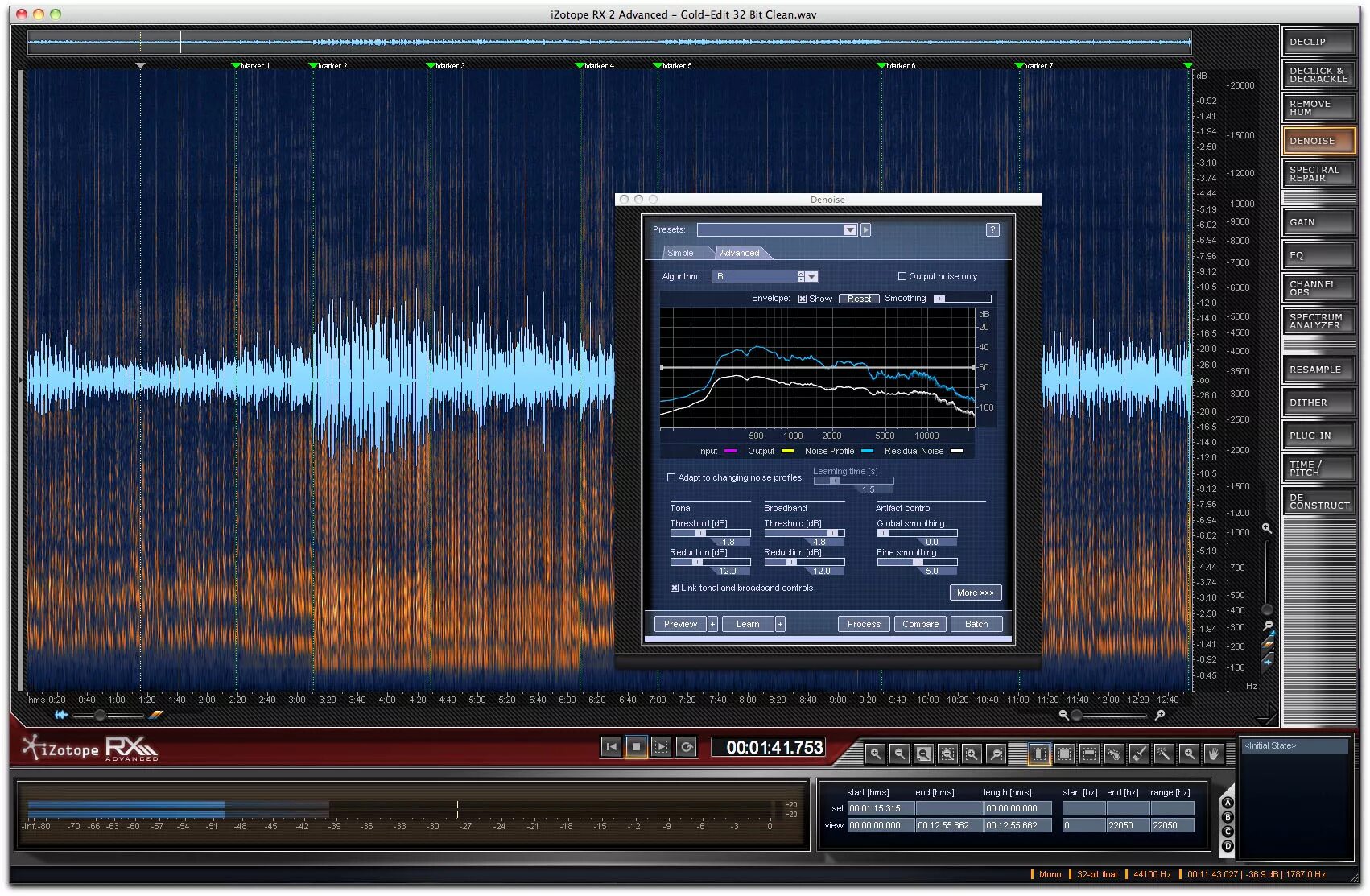Screen dimensions: 1370x896
Task: Enable the Output noise only checkbox
Action: [x=902, y=276]
